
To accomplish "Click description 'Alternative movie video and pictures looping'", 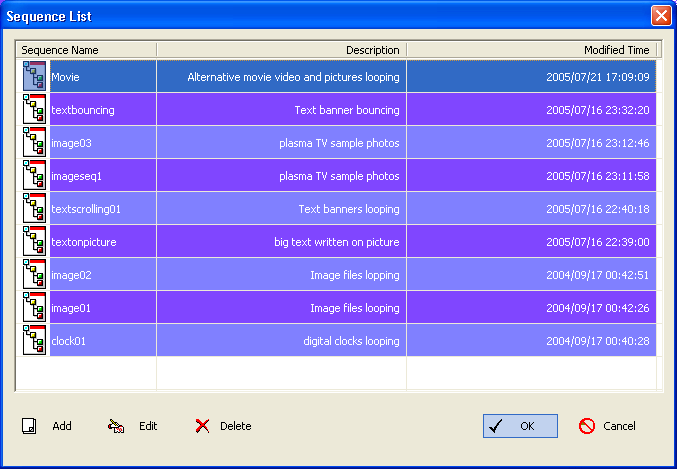I will 293,77.
